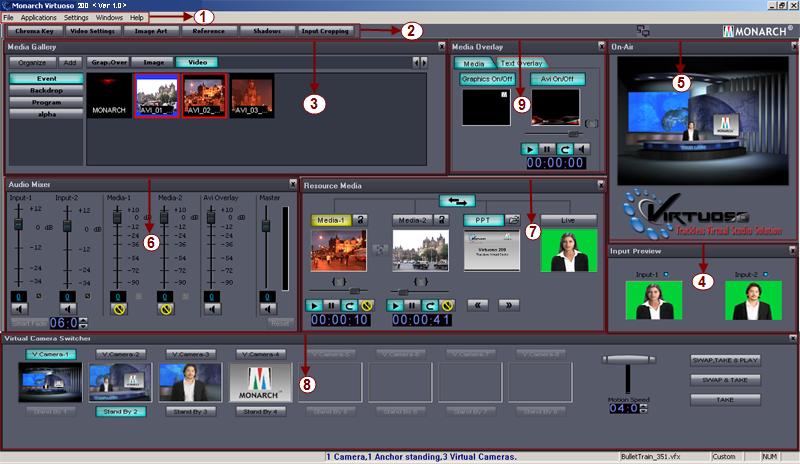Viewport: 800px width, 464px height.
Task: Toggle the yellow mute icon beside Media-2 loop button
Action: pyautogui.click(x=446, y=305)
